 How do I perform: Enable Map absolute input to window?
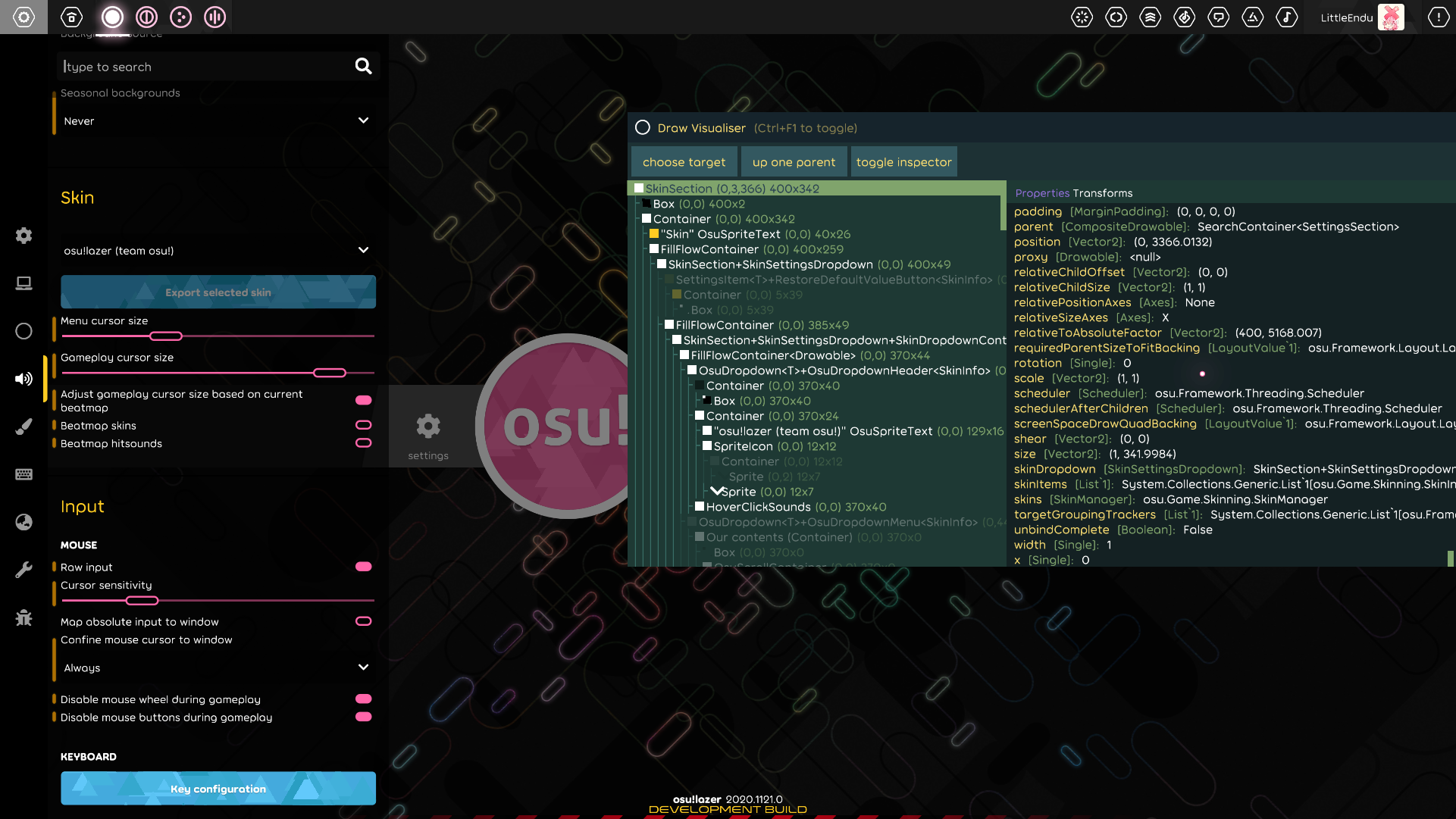coord(364,621)
